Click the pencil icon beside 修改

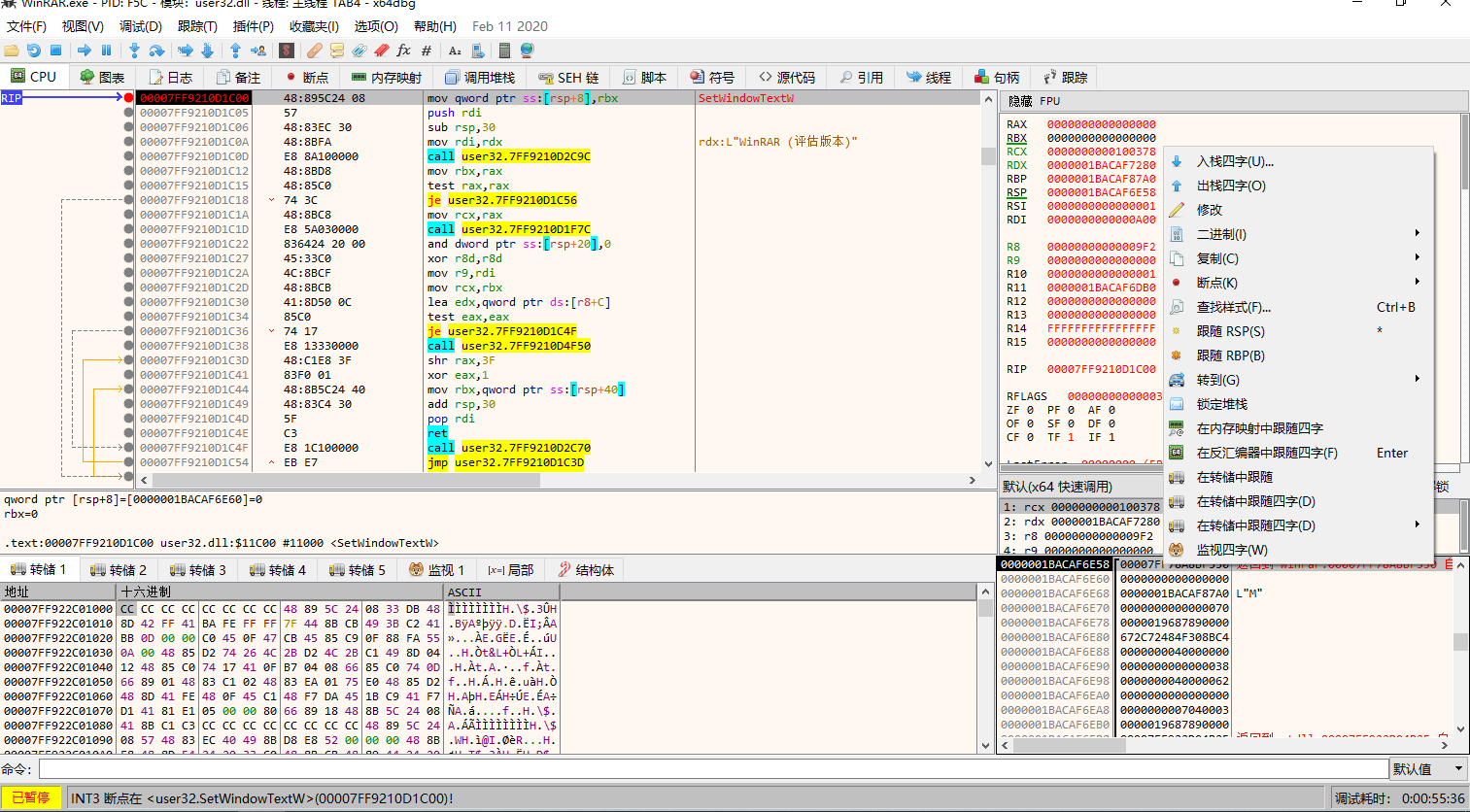coord(1177,210)
